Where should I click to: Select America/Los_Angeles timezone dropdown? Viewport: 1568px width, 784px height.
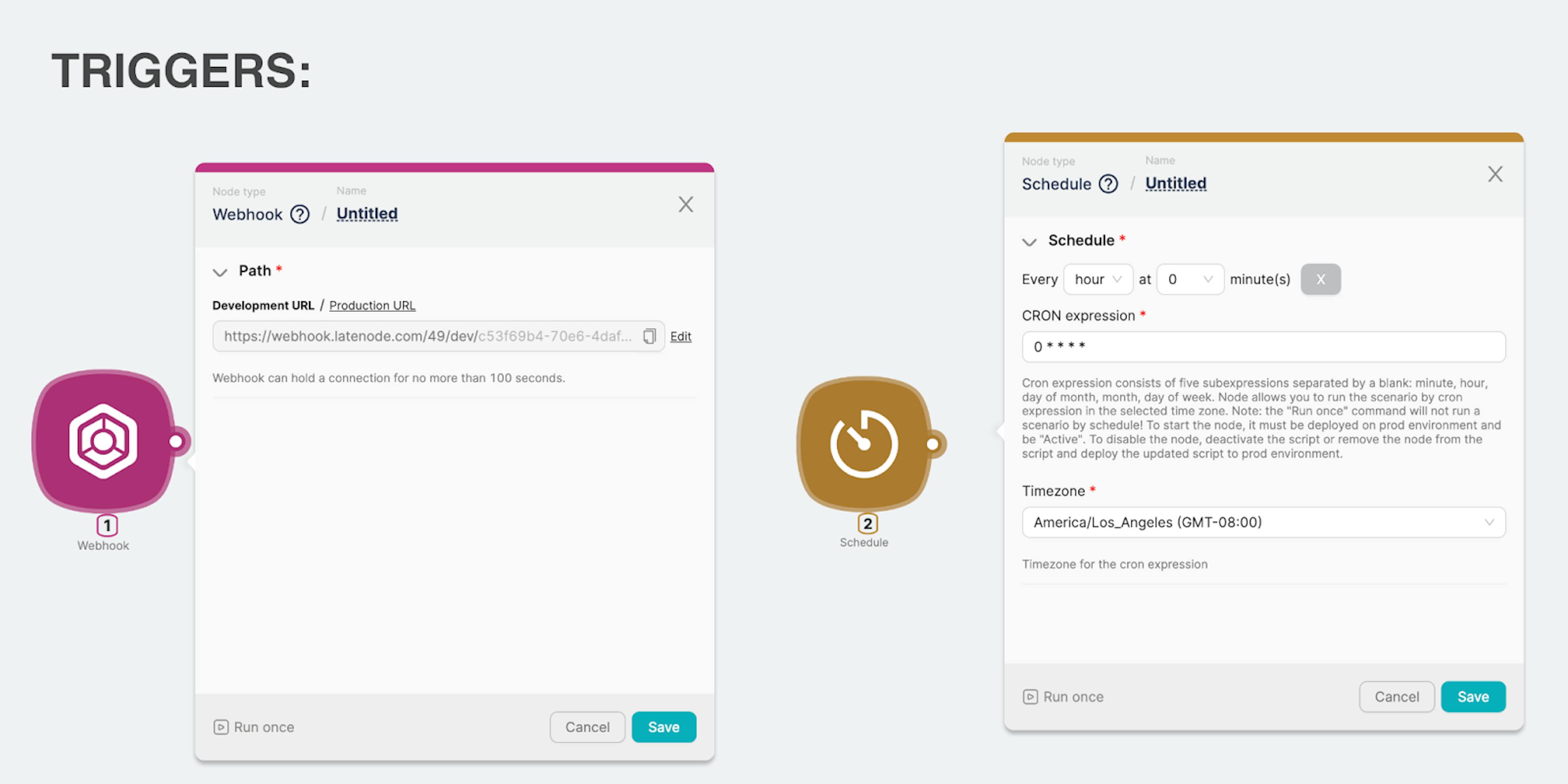(1262, 522)
